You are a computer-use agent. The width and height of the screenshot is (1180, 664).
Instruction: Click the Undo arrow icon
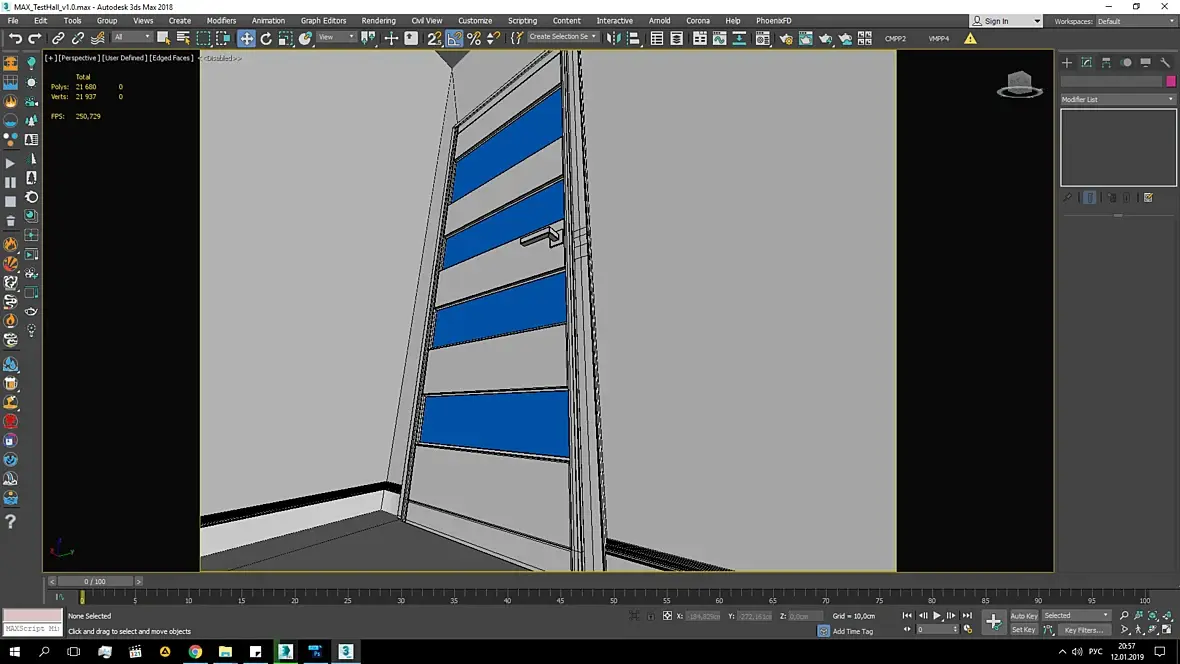15,38
